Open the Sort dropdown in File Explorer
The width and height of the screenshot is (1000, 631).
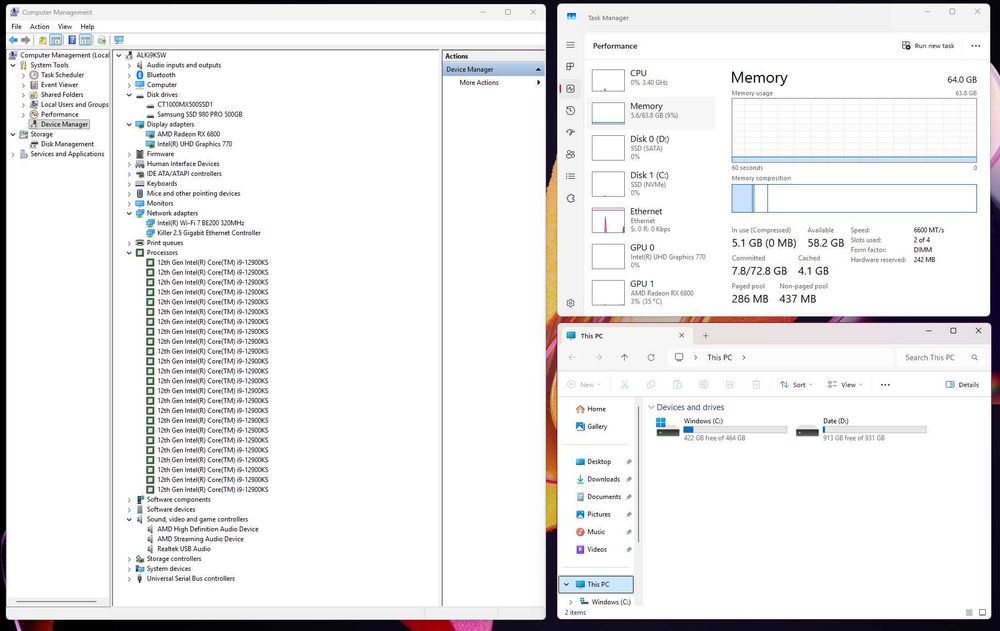(797, 385)
